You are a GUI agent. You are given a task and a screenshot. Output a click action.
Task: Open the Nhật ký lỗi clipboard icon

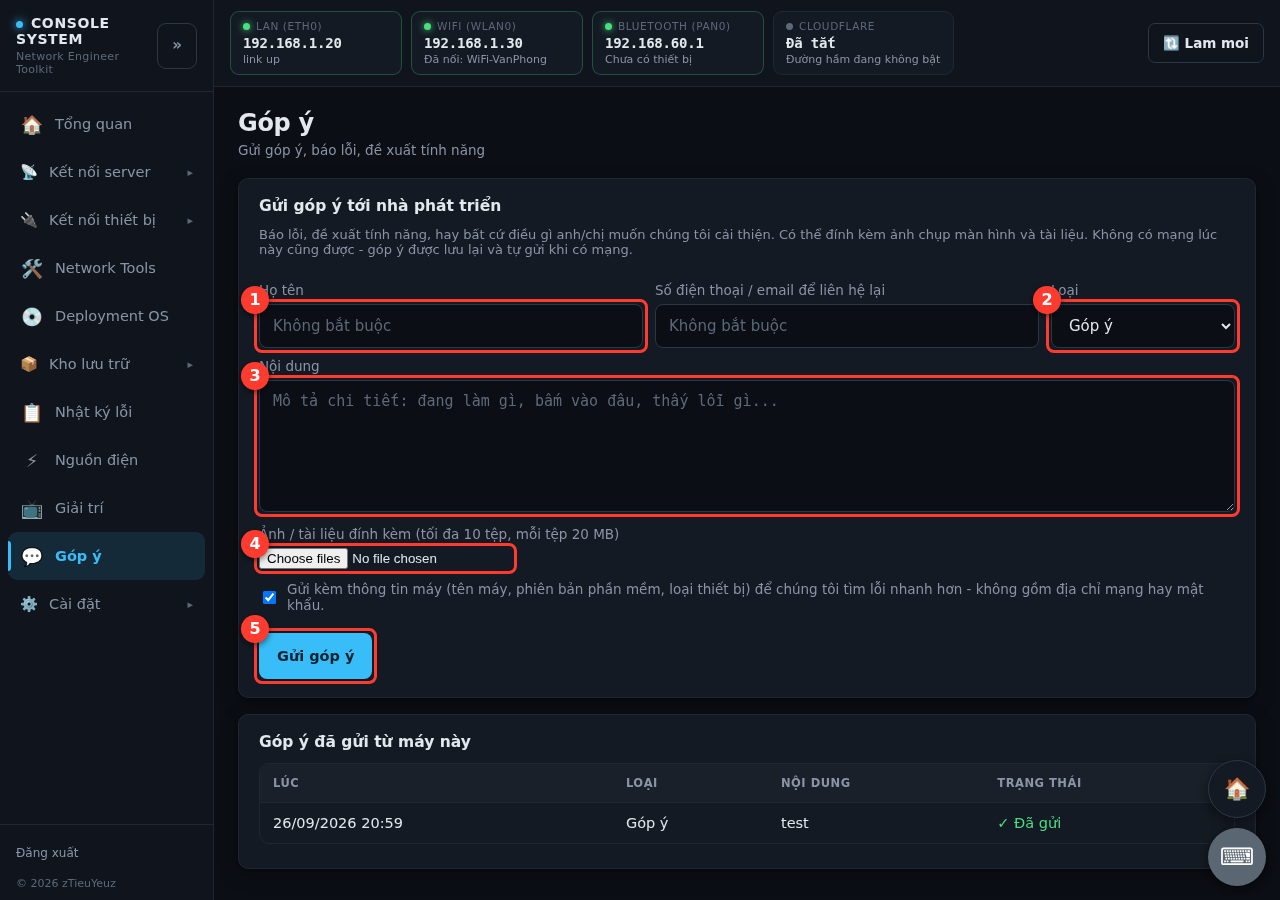[32, 413]
